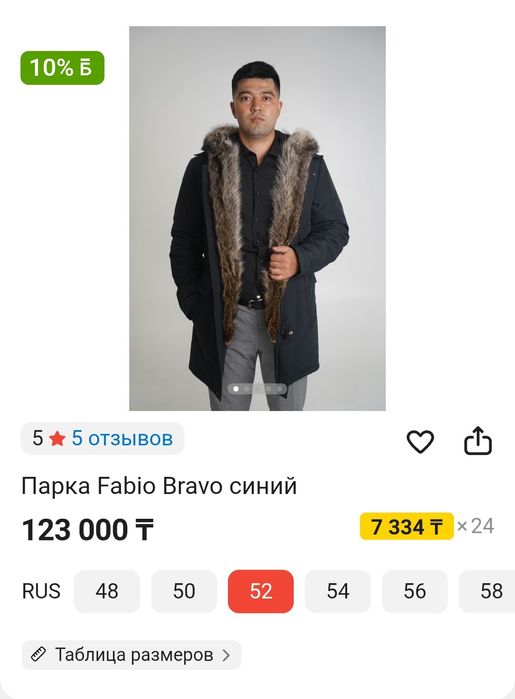Tap the yellow 7 334 ₸ installment badge
Image resolution: width=515 pixels, height=699 pixels.
tap(407, 526)
